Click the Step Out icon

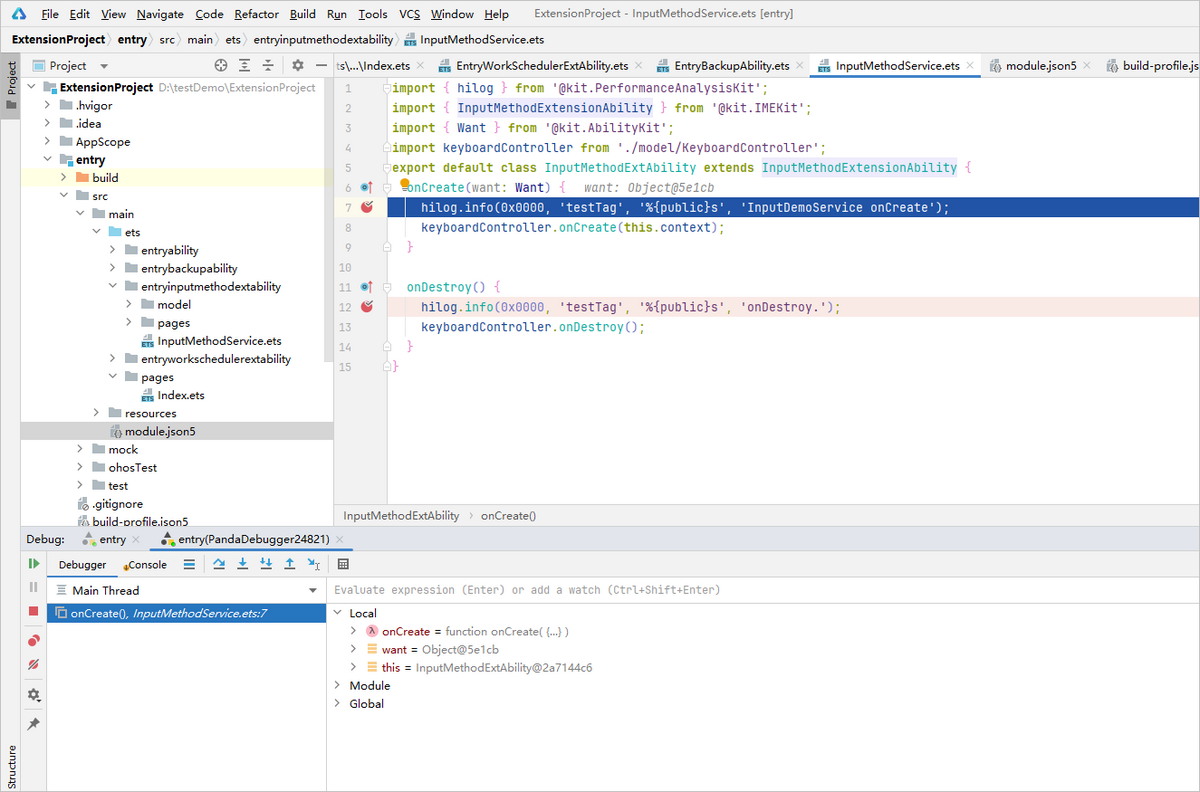tap(289, 564)
